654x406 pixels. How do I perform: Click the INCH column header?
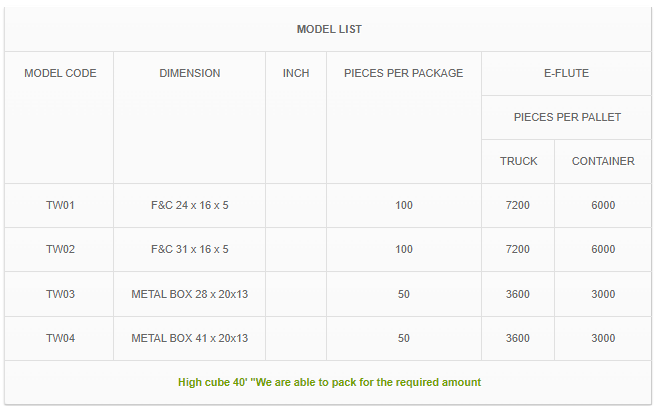(x=296, y=73)
